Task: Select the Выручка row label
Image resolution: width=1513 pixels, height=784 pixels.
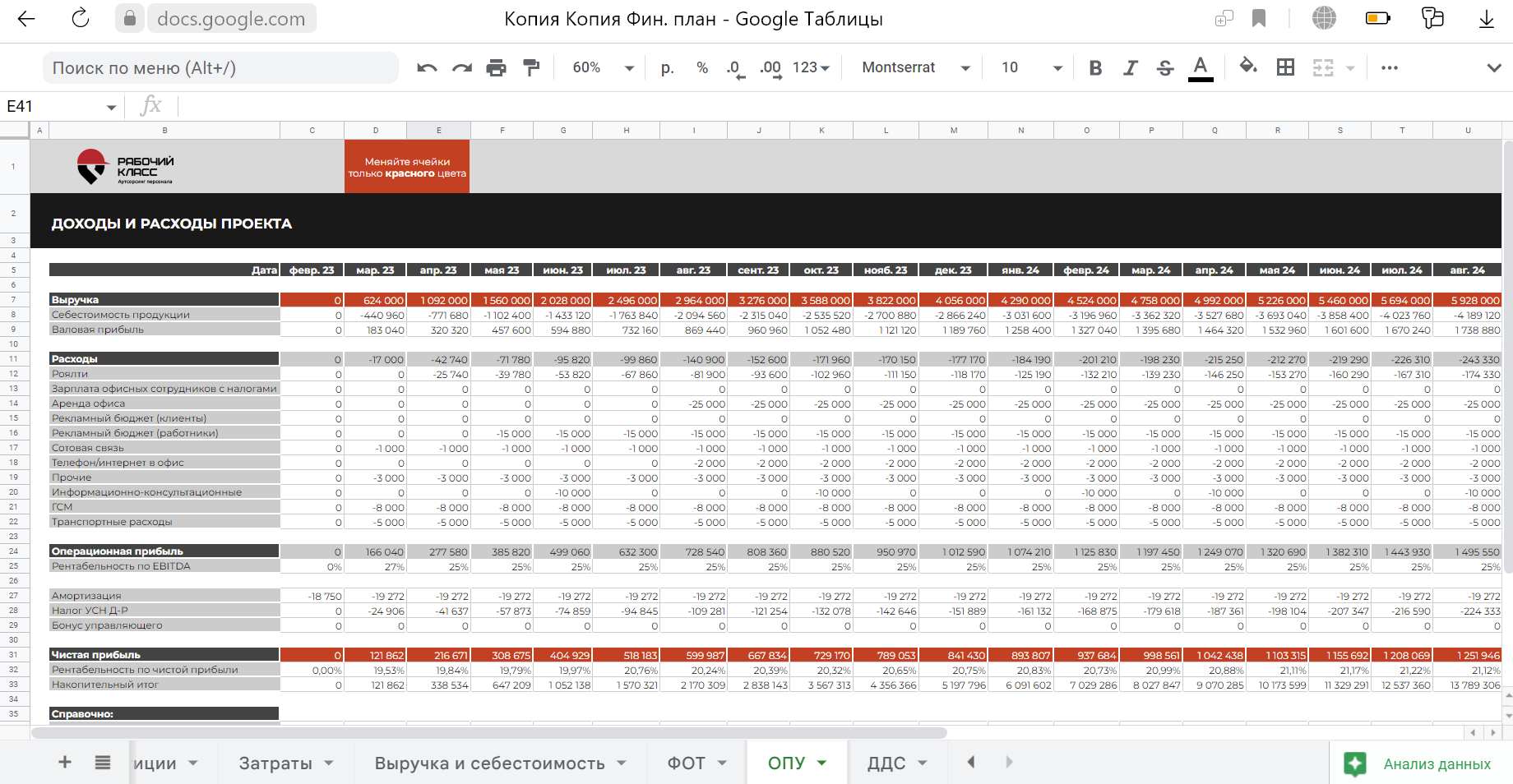Action: [x=164, y=300]
